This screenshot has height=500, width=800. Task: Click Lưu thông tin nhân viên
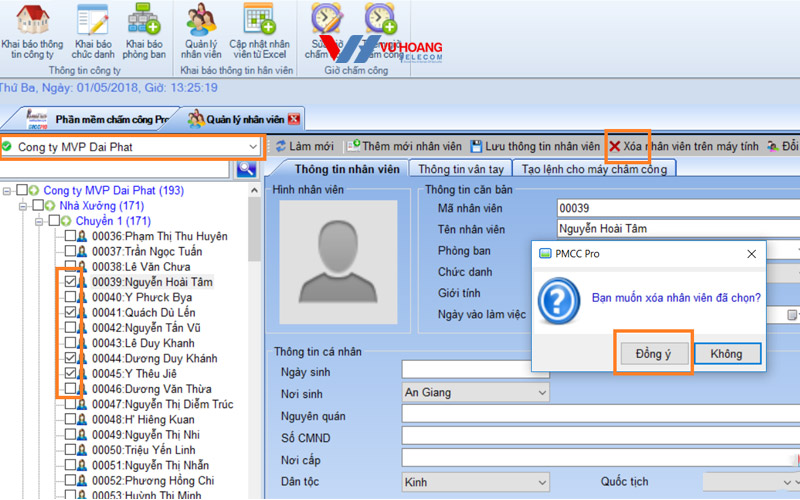click(536, 146)
